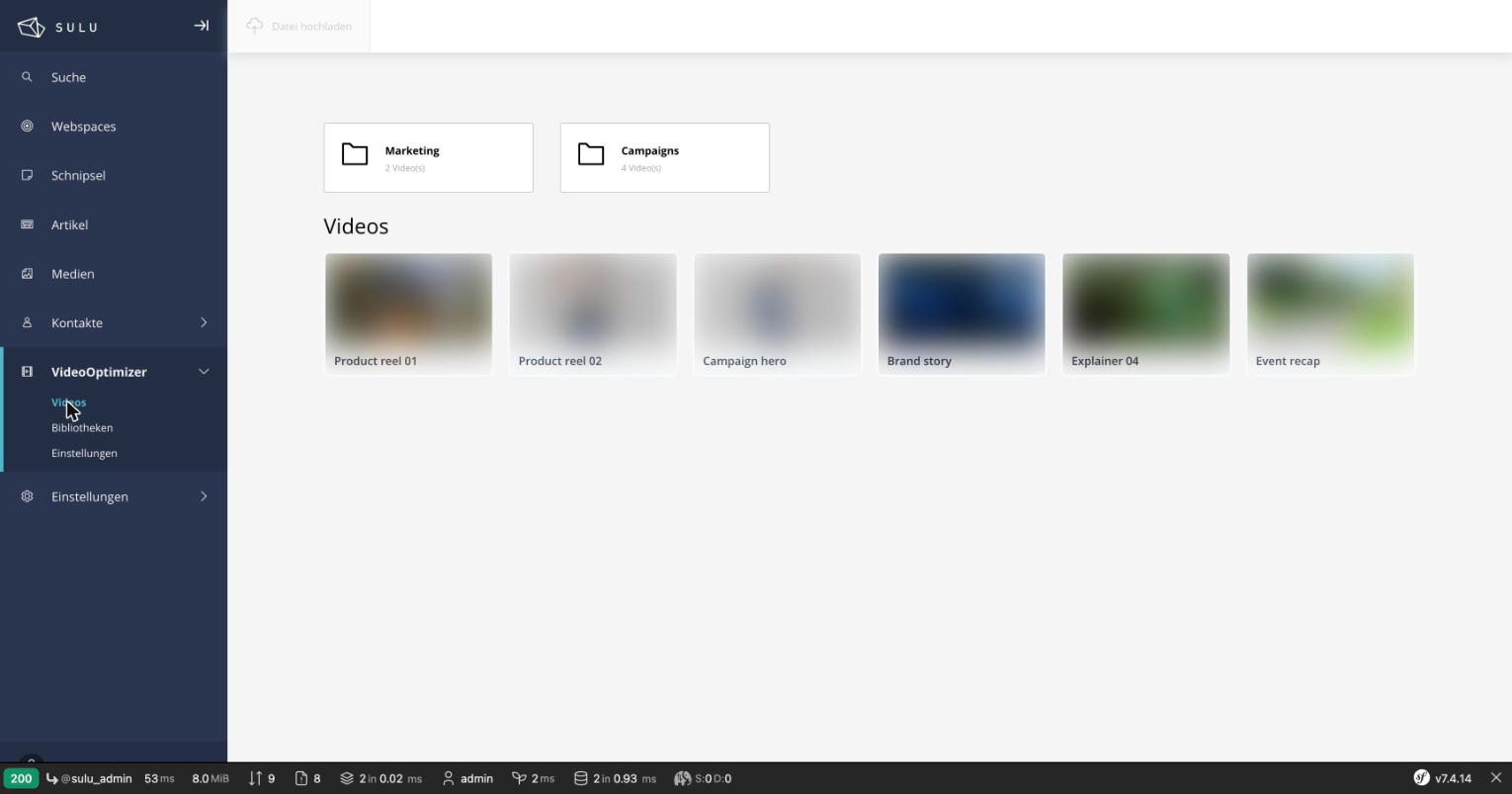Viewport: 1512px width, 794px height.
Task: Open VideoOptimizer Einstellungen submenu item
Action: (84, 453)
